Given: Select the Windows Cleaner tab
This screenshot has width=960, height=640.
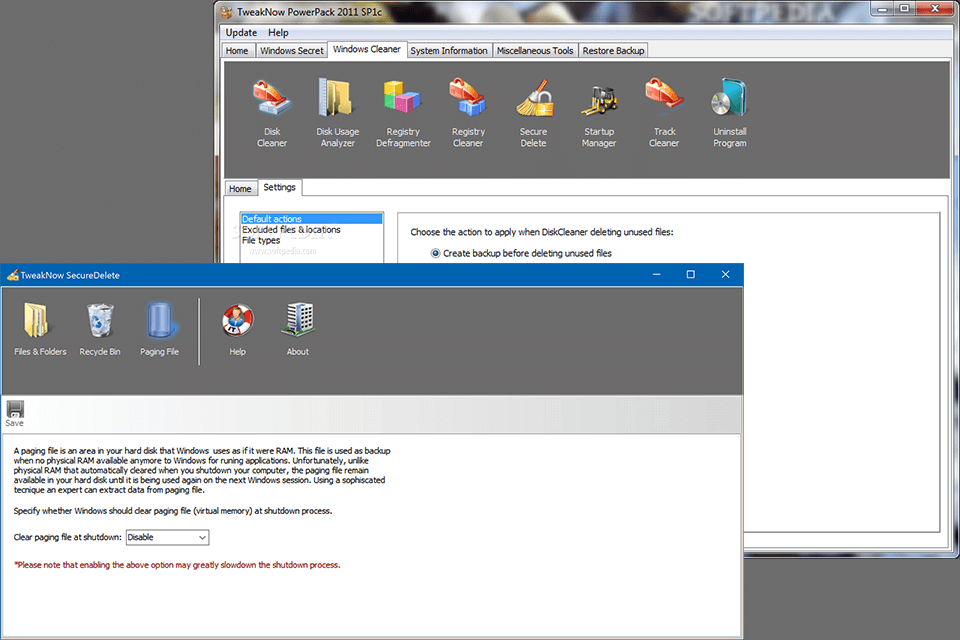Looking at the screenshot, I should coord(367,50).
